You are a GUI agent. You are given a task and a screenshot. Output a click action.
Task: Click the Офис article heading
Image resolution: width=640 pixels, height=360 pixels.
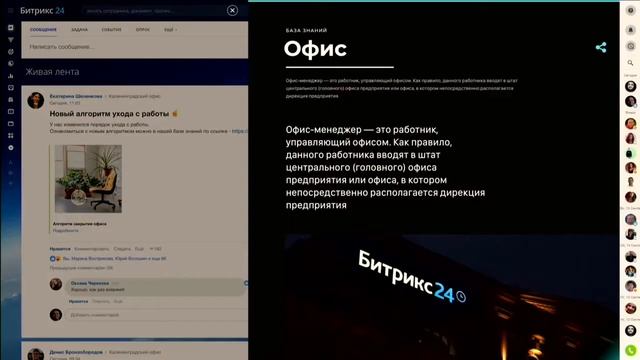point(316,49)
